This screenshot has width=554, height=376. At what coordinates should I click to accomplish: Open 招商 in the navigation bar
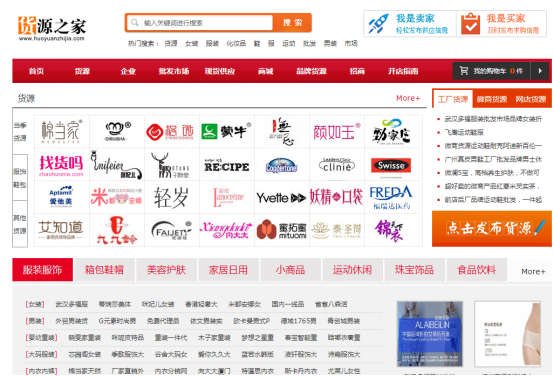click(x=357, y=71)
